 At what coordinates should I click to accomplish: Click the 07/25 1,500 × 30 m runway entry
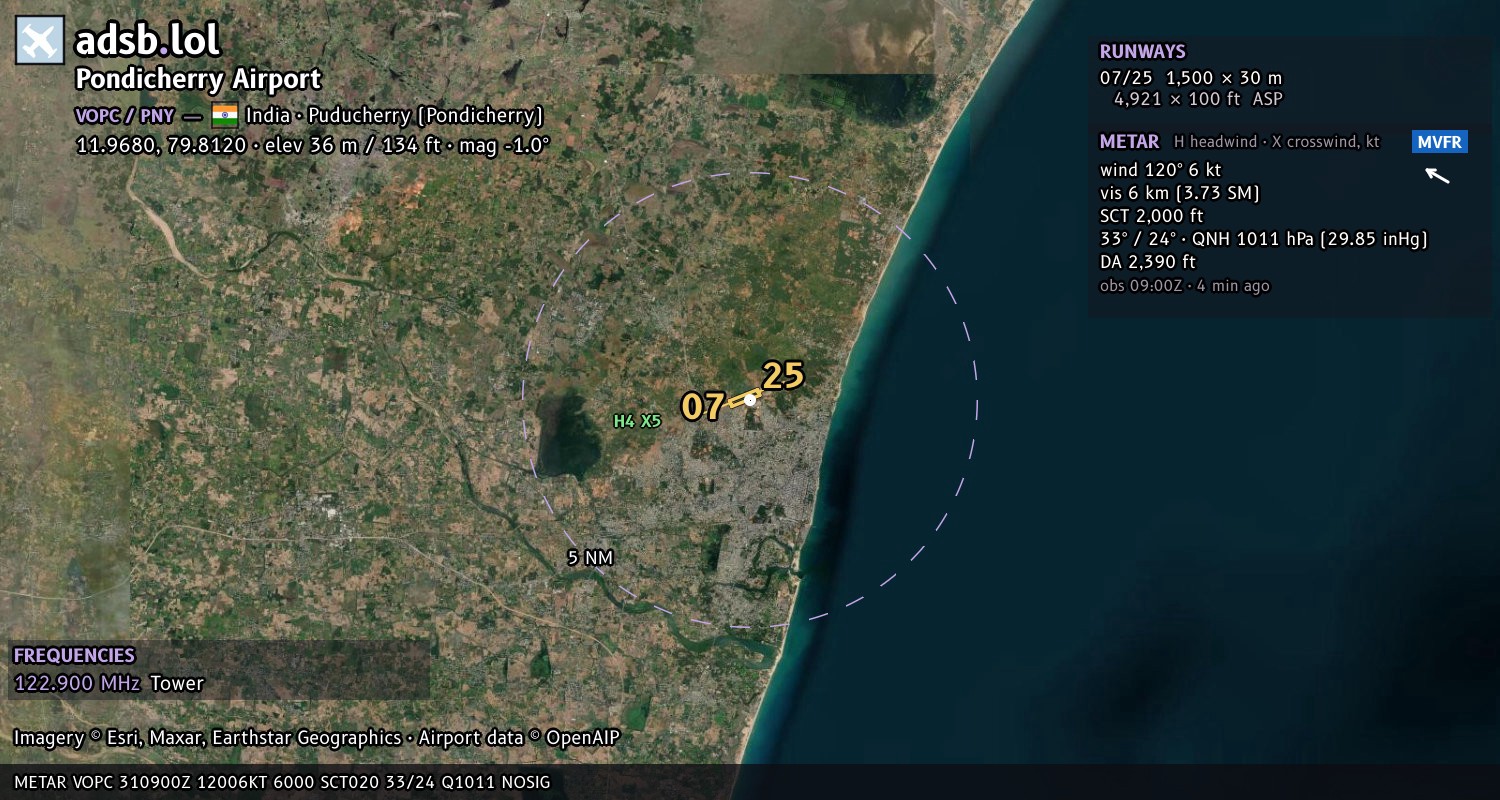[1191, 78]
